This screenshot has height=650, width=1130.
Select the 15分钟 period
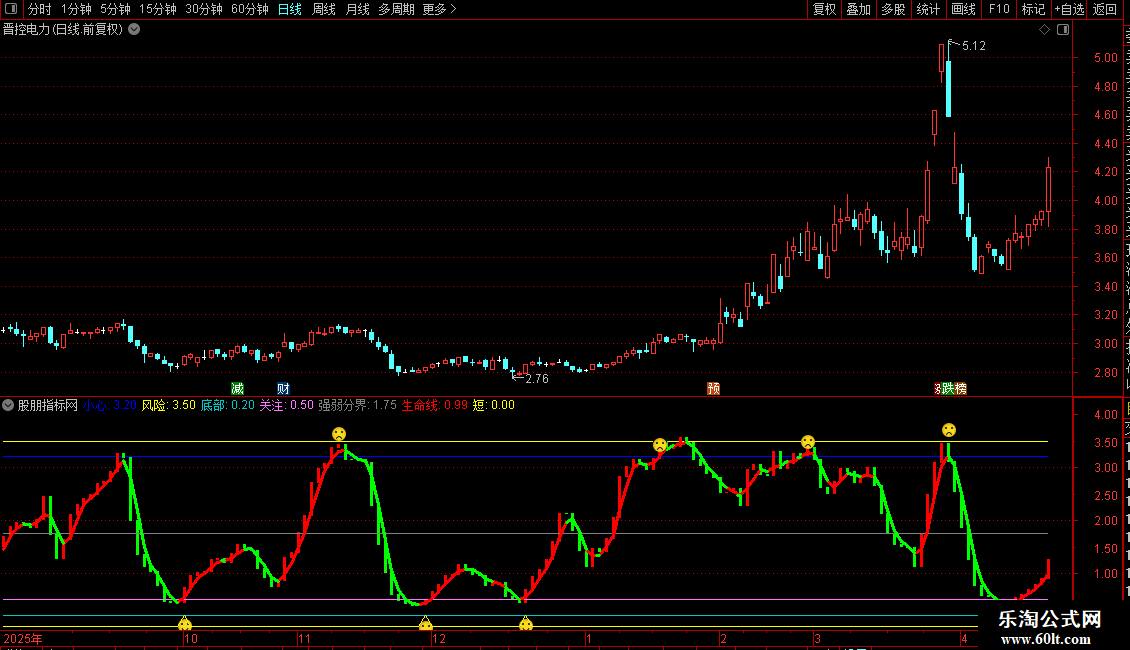coord(158,9)
